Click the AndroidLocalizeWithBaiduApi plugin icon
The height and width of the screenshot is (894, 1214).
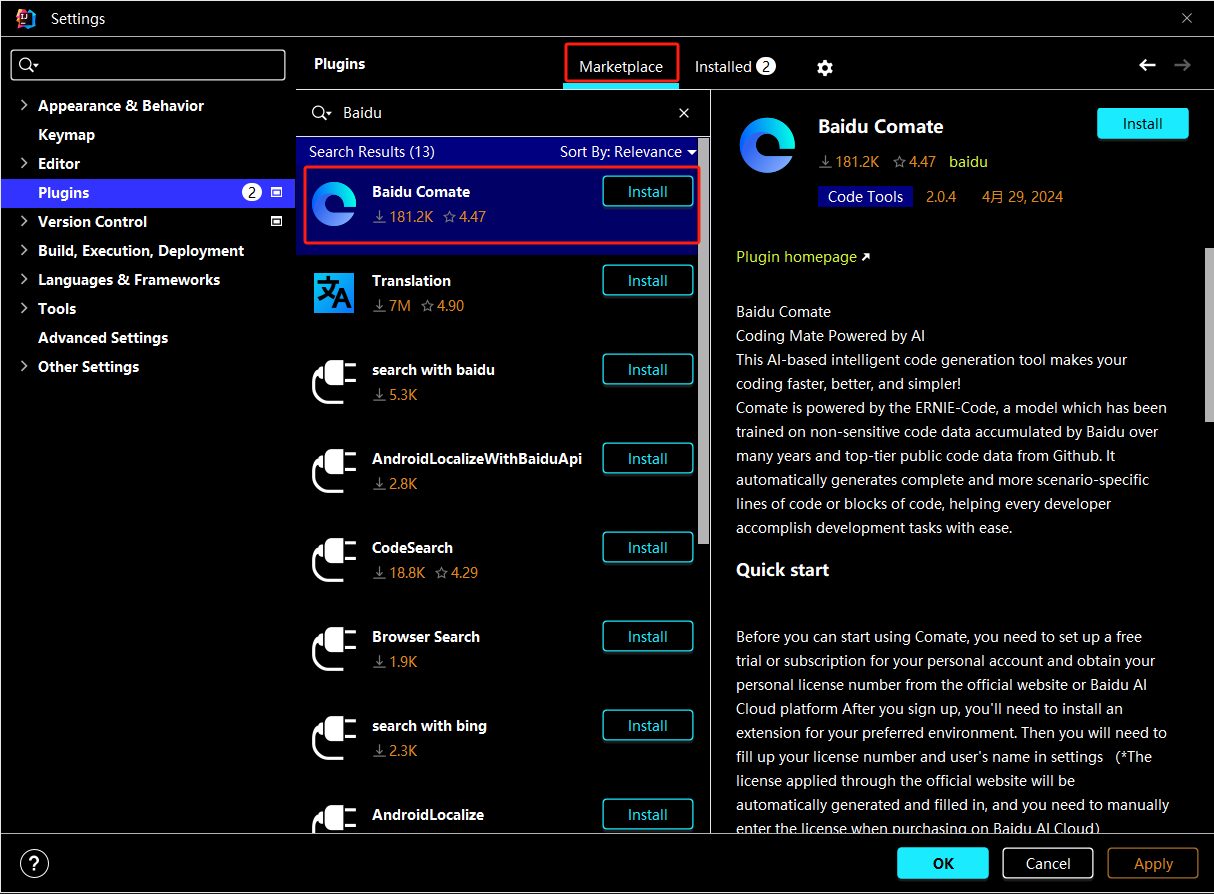(x=334, y=471)
